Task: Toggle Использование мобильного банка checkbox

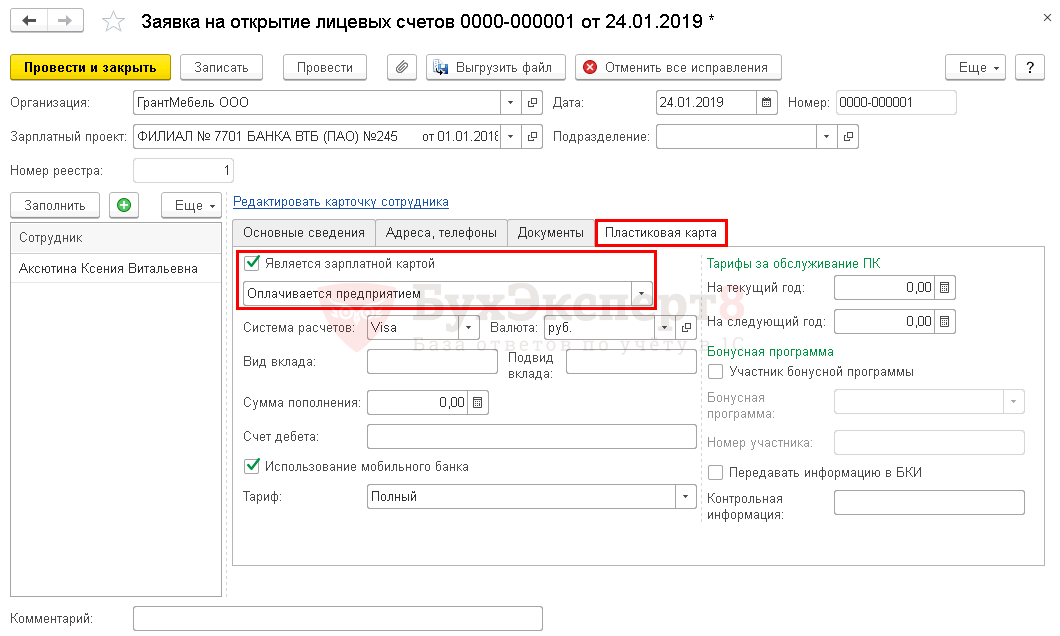Action: pyautogui.click(x=252, y=466)
